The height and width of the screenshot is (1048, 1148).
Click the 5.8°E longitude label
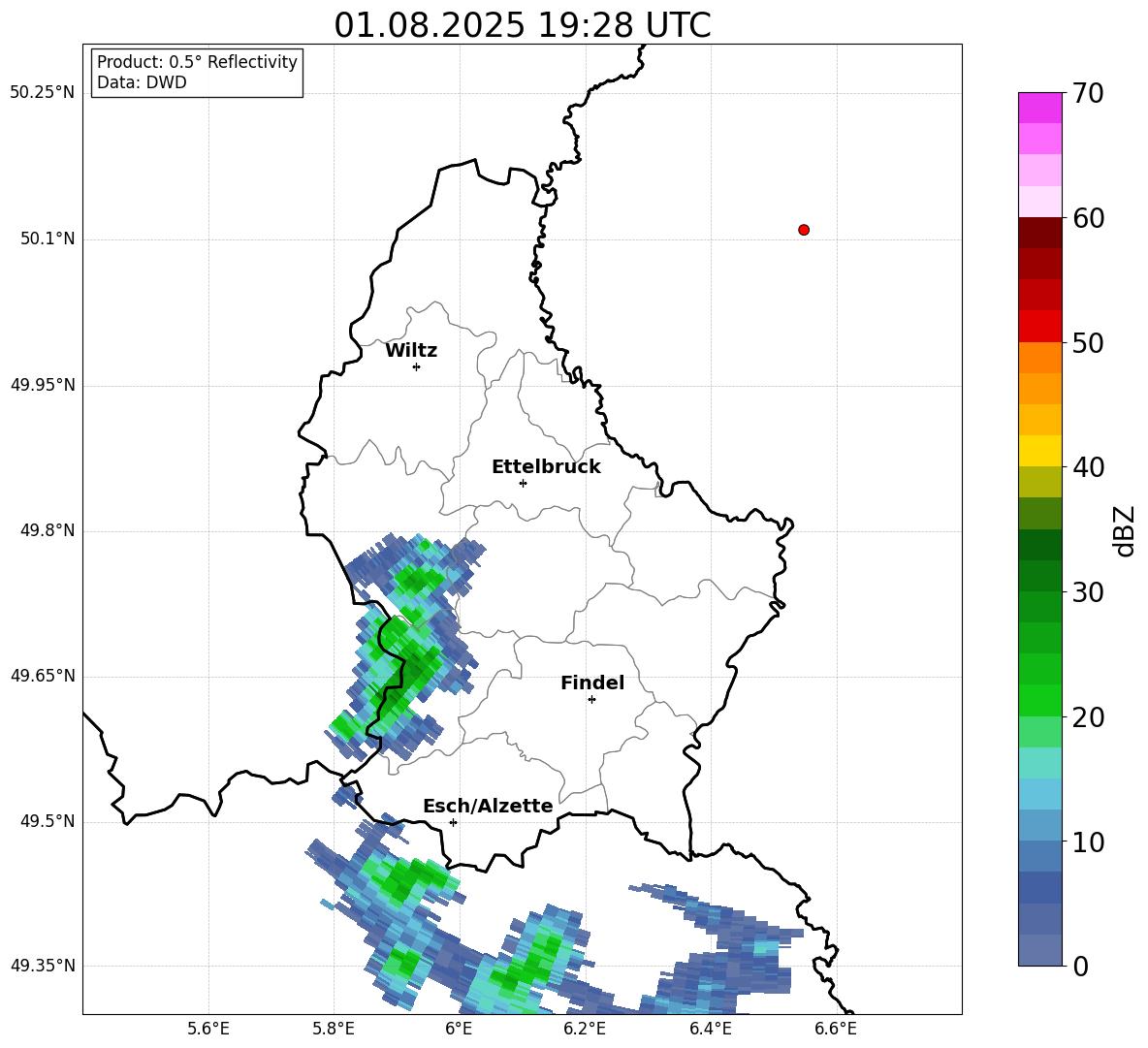point(334,1030)
